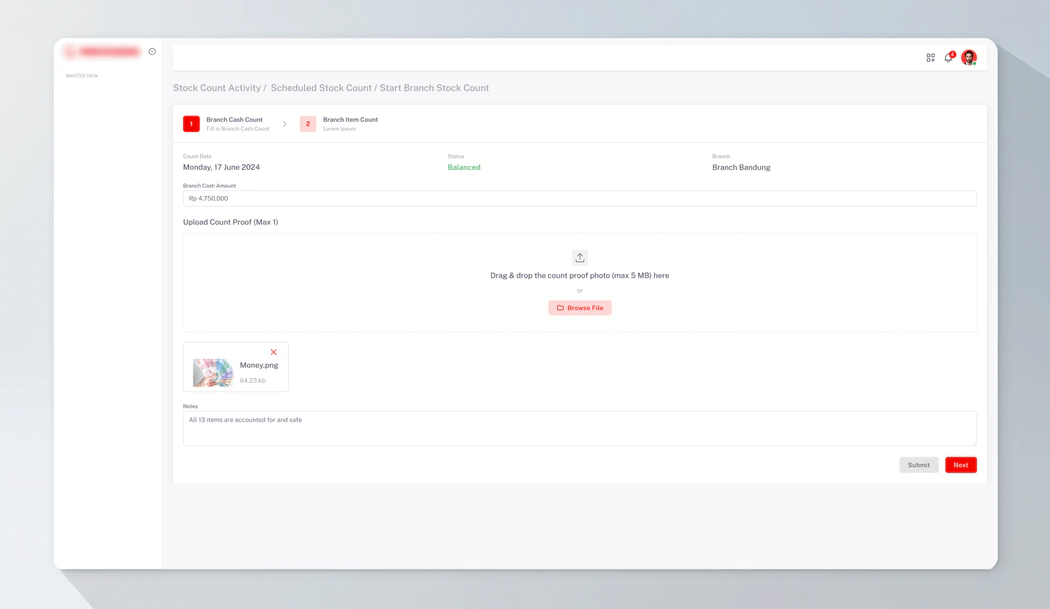This screenshot has width=1050, height=609.
Task: Click the Submit button
Action: click(918, 465)
